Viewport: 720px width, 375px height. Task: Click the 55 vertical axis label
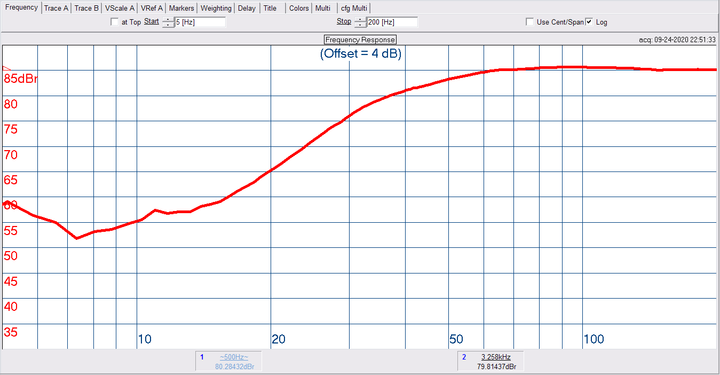pyautogui.click(x=10, y=230)
